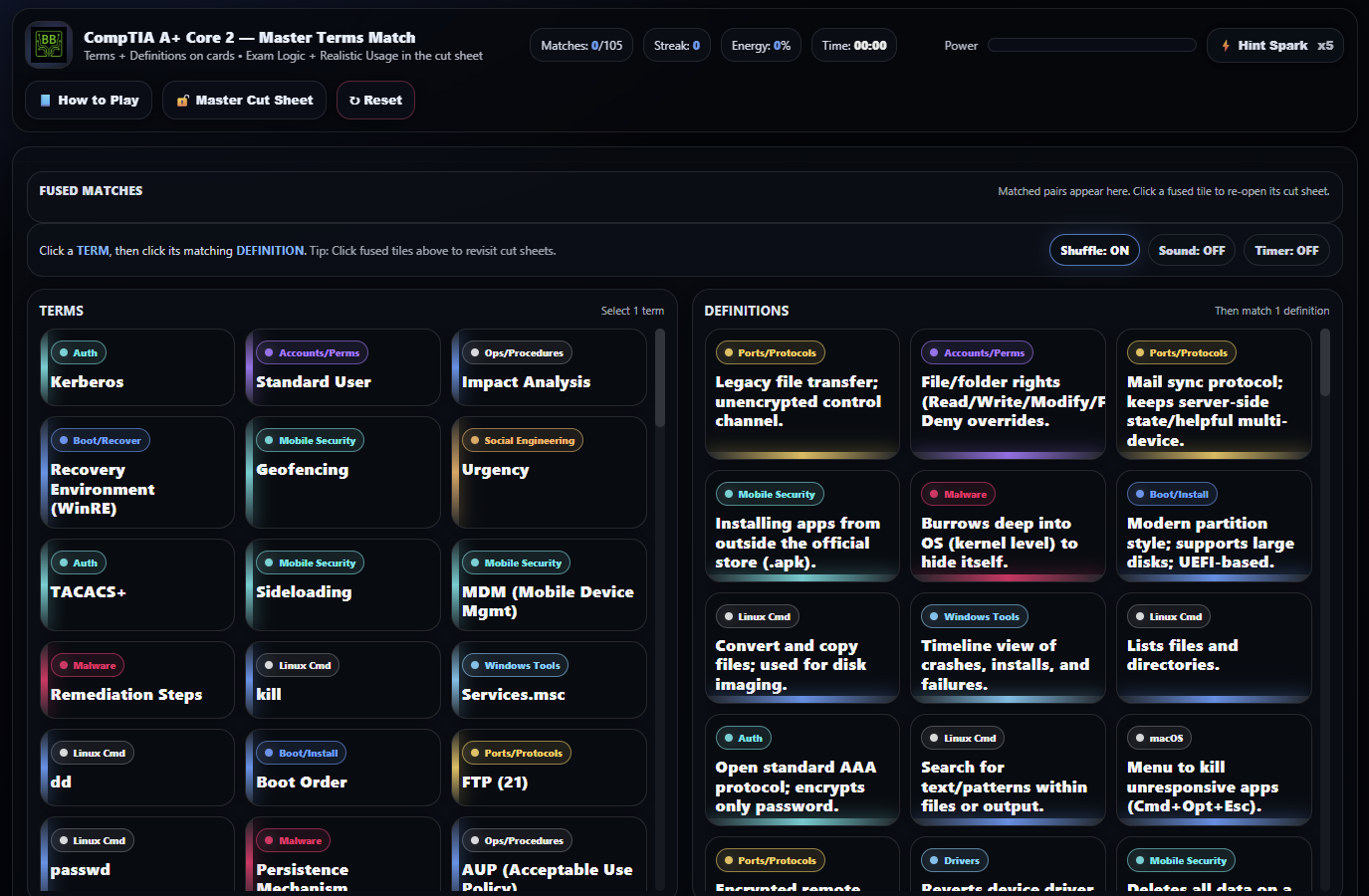
Task: Click the Ports/Protocols tag on FTP (21) card
Action: 515,754
